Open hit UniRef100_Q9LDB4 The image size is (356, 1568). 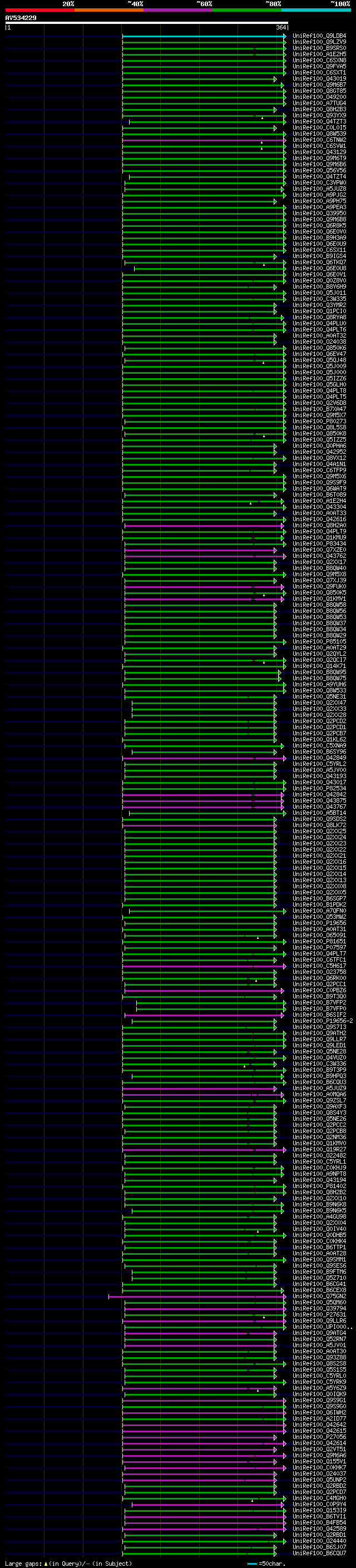[x=319, y=36]
